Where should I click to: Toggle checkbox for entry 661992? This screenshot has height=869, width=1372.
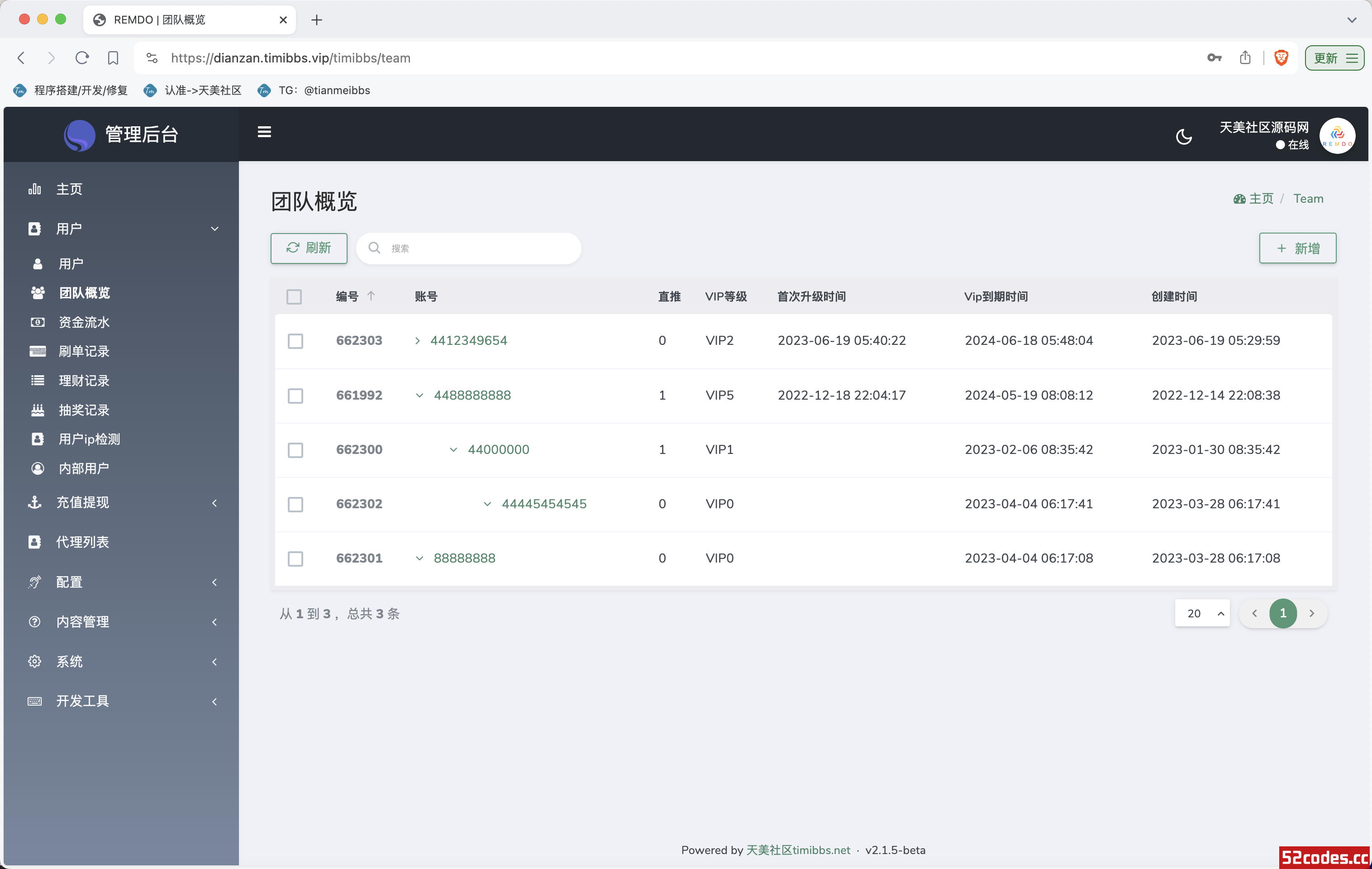pos(296,394)
